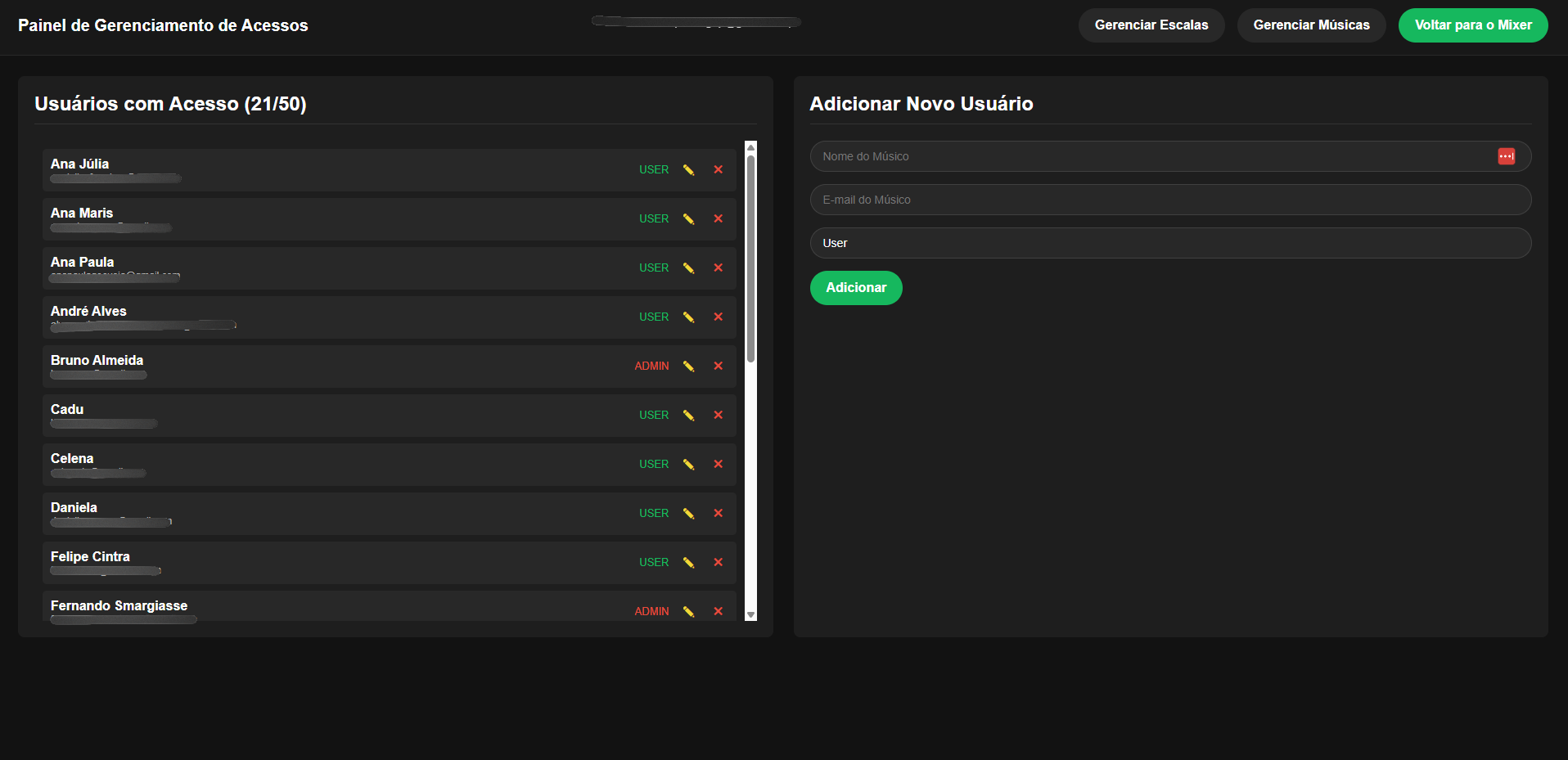
Task: Delete André Alves using red X
Action: tap(718, 317)
